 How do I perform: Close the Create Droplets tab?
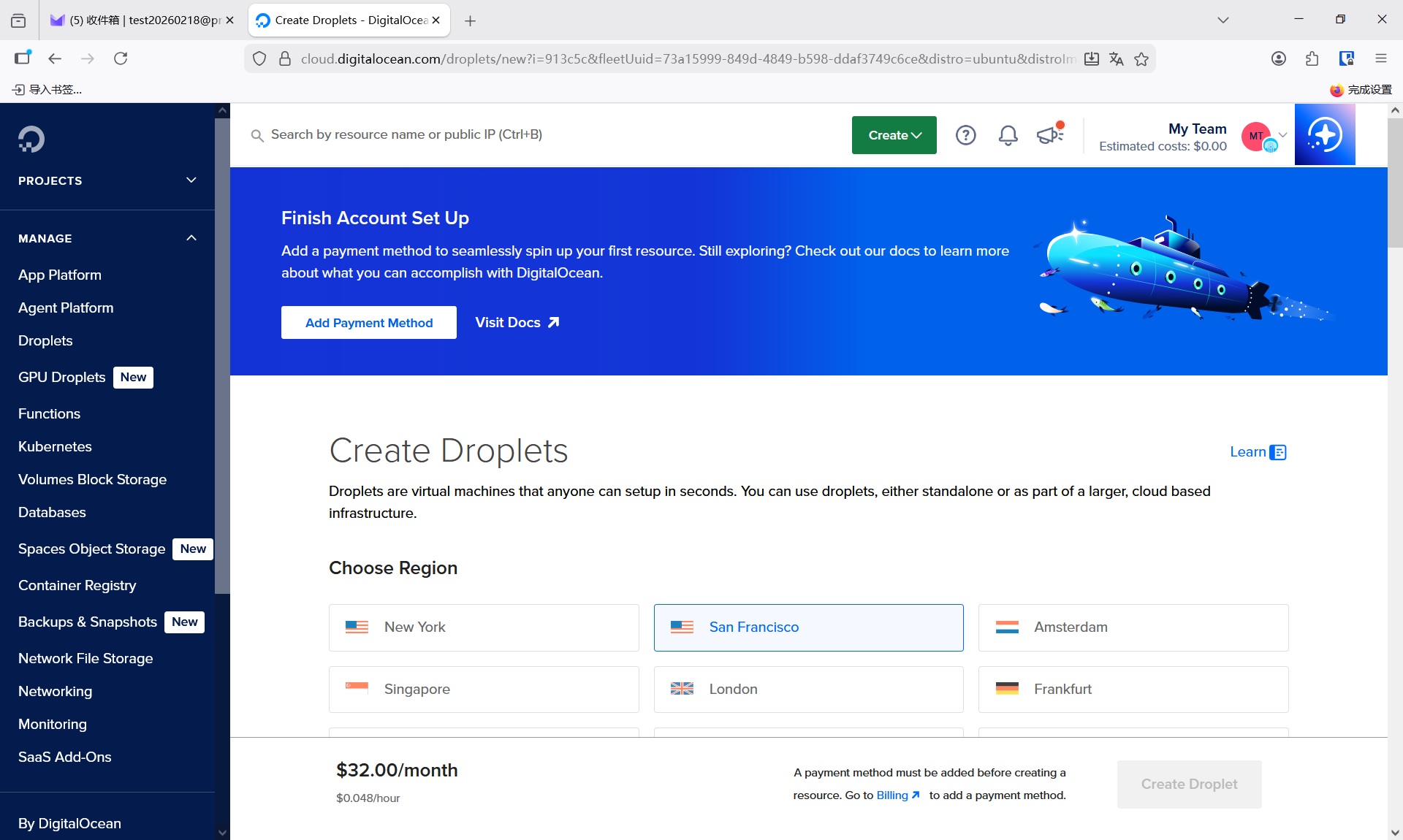[436, 20]
